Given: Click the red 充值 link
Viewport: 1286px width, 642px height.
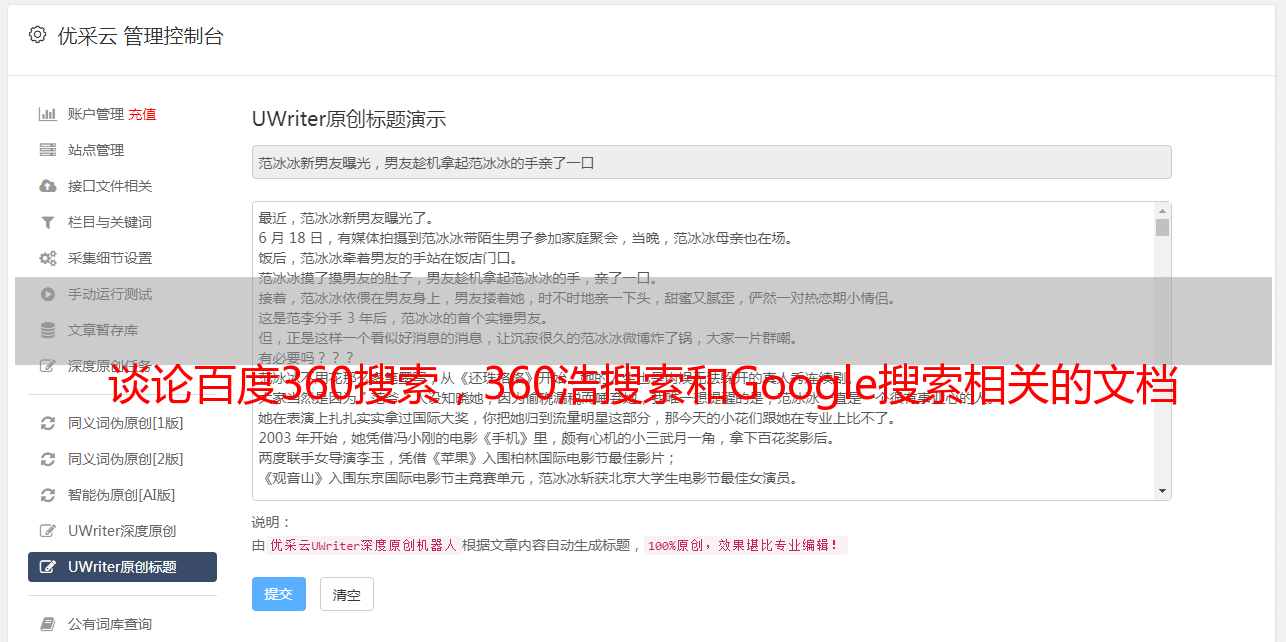Looking at the screenshot, I should (x=142, y=114).
